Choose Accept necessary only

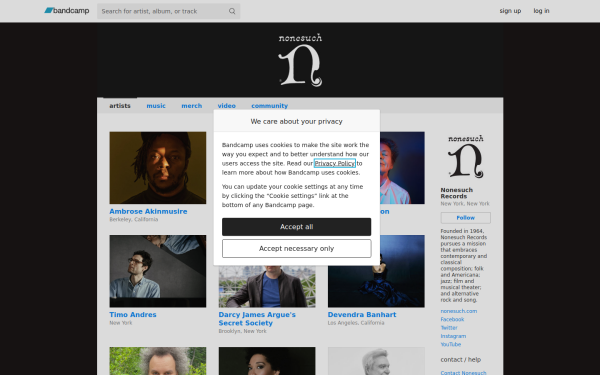coord(297,248)
